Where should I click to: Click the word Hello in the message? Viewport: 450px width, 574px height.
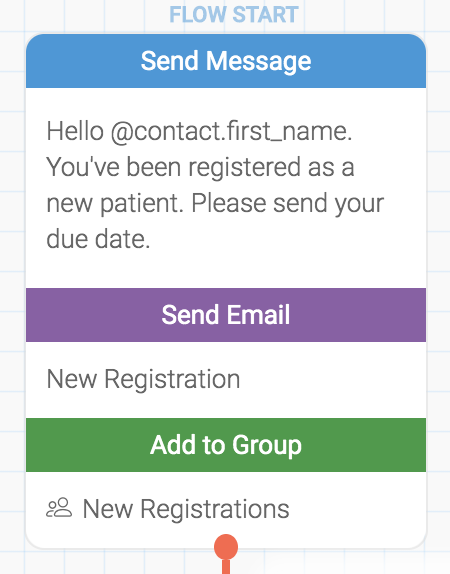click(x=75, y=131)
